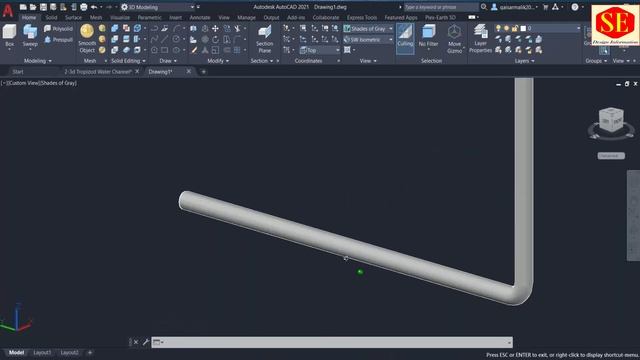Switch to the Surface ribbon tab

tap(73, 18)
